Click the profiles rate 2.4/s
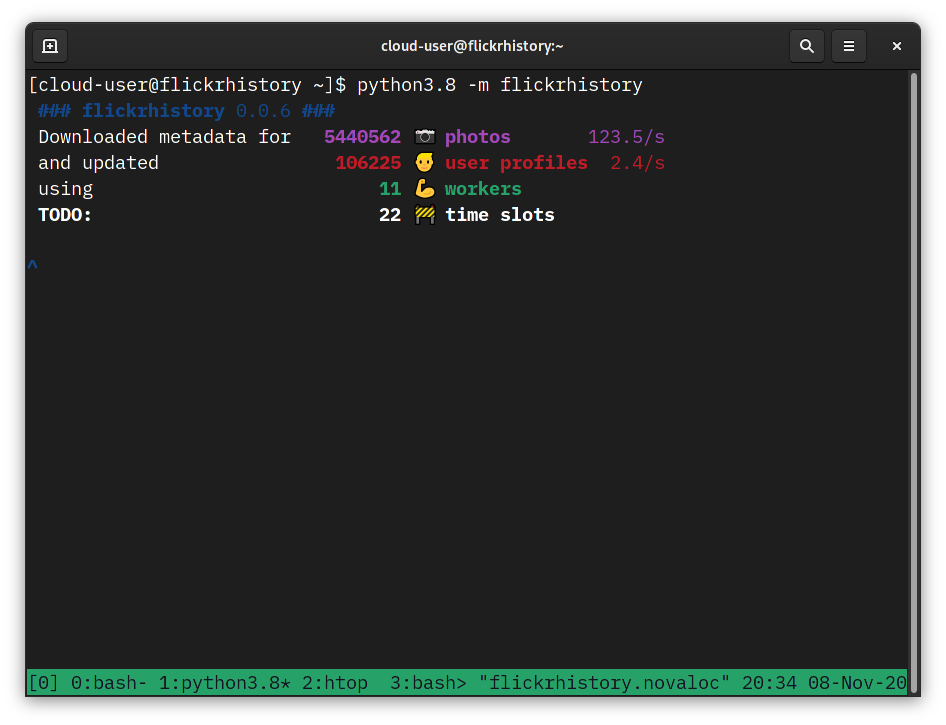 [638, 163]
